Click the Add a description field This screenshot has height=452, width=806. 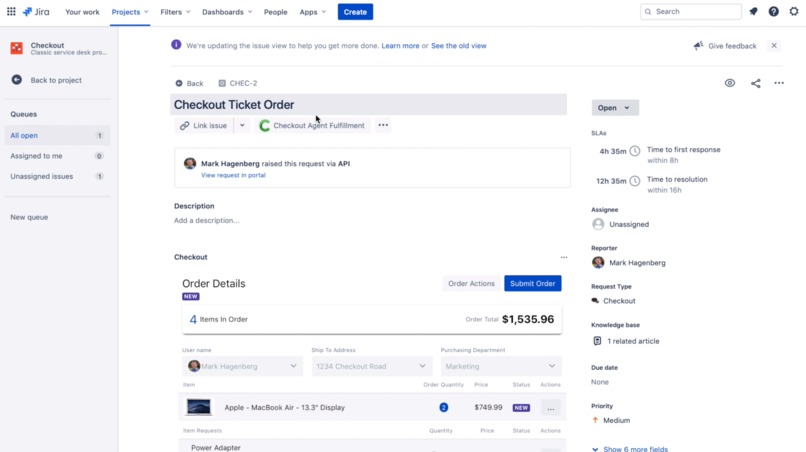tap(207, 221)
